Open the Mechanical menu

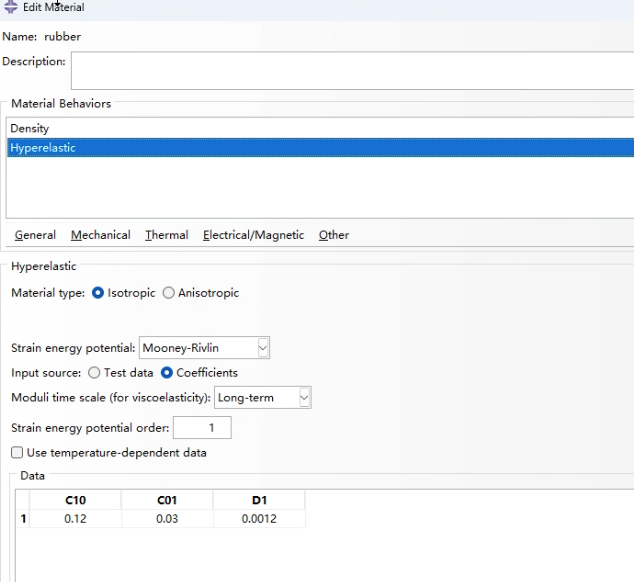pos(101,235)
